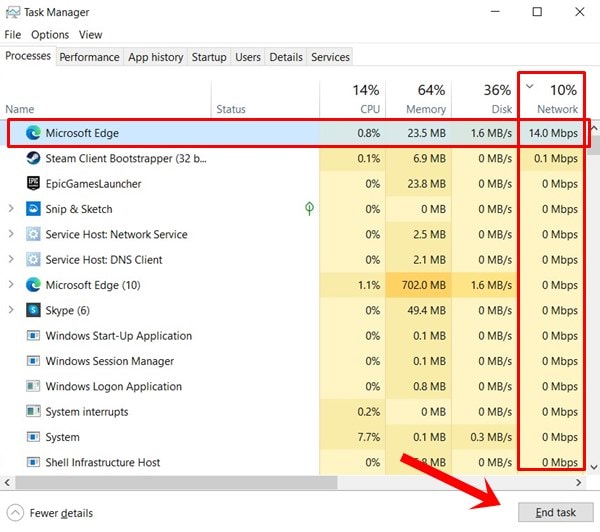Maximize the Task Manager window
The width and height of the screenshot is (600, 532).
pos(537,12)
